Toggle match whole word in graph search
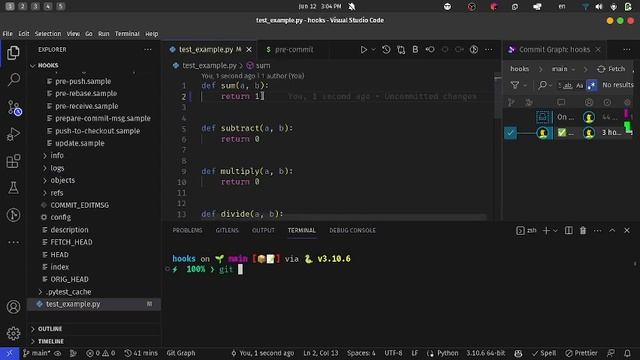640x360 pixels. click(567, 85)
